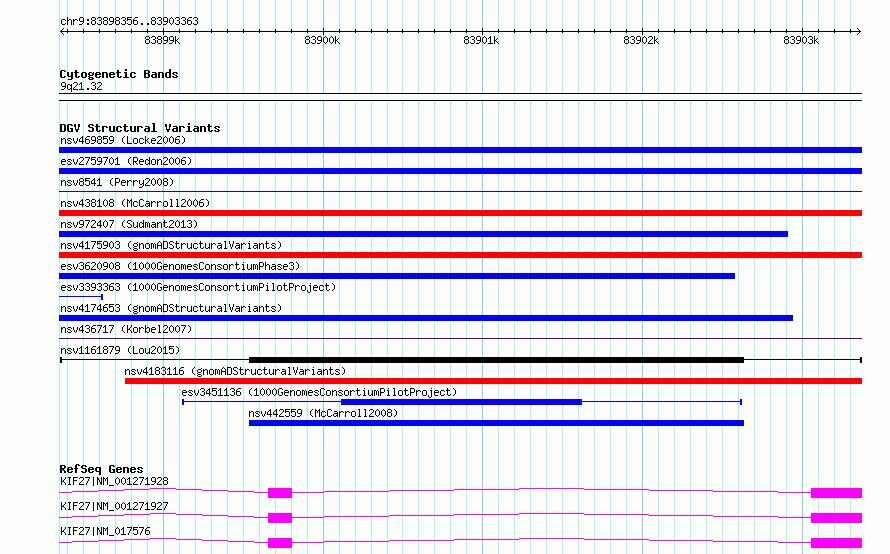The height and width of the screenshot is (554, 890).
Task: Click the nsv436717 (Korbel2007) label
Action: (x=126, y=329)
